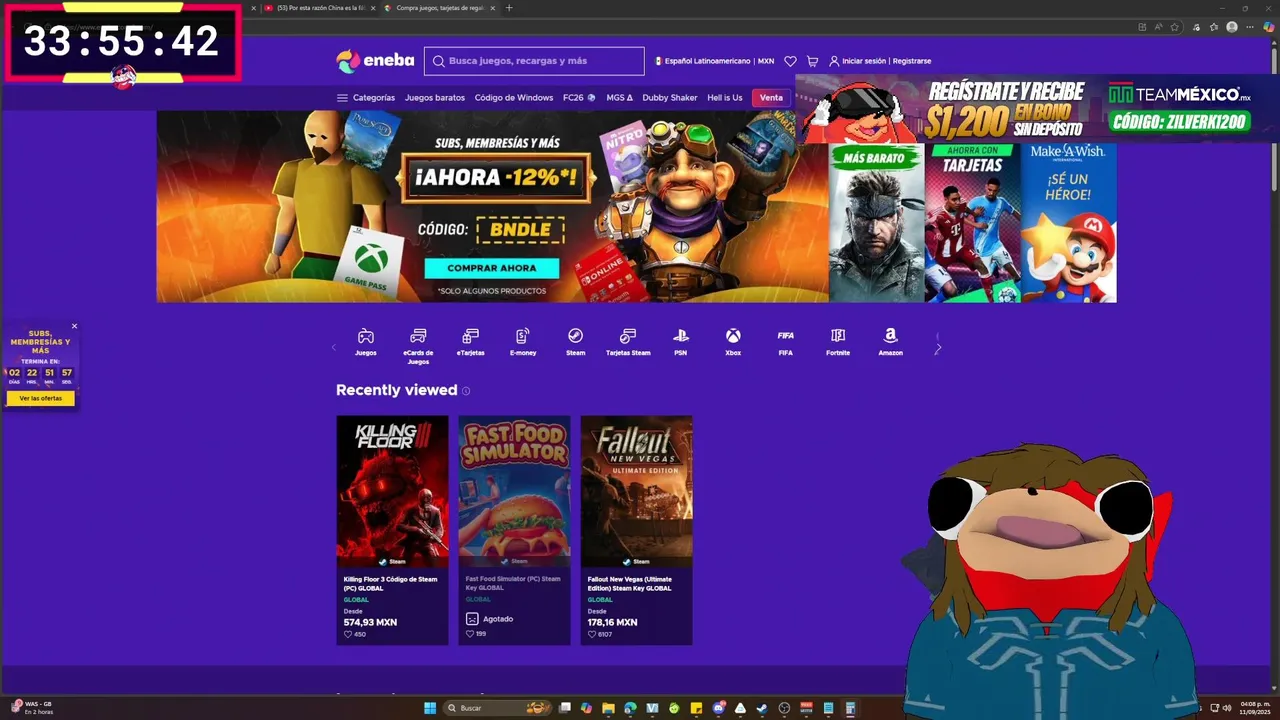Click 'COMPRAR AHORA' banner button

tap(491, 268)
